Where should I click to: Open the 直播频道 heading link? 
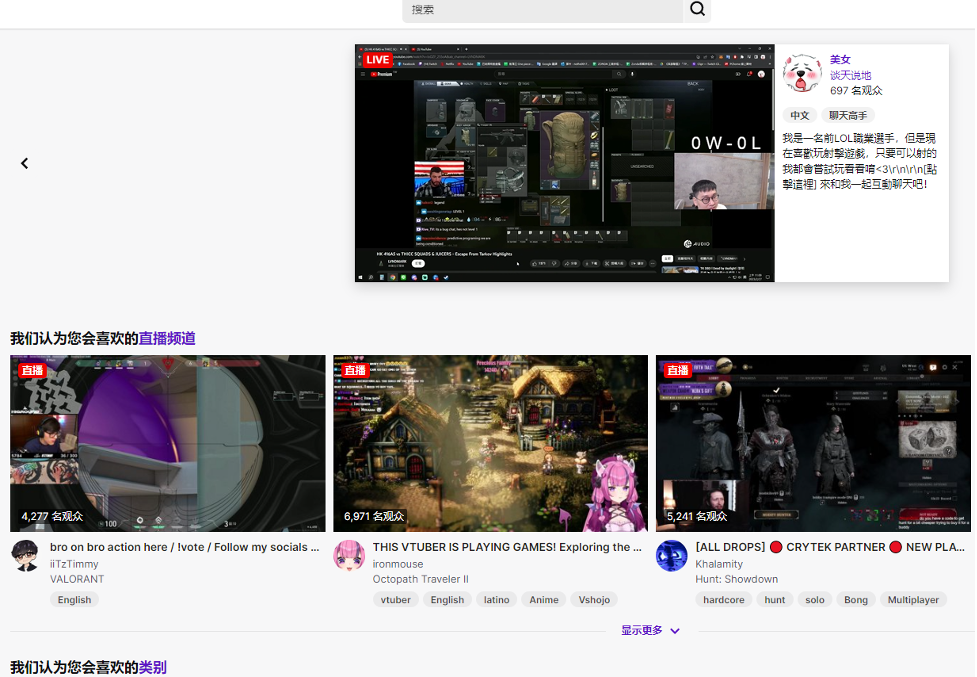coord(167,338)
